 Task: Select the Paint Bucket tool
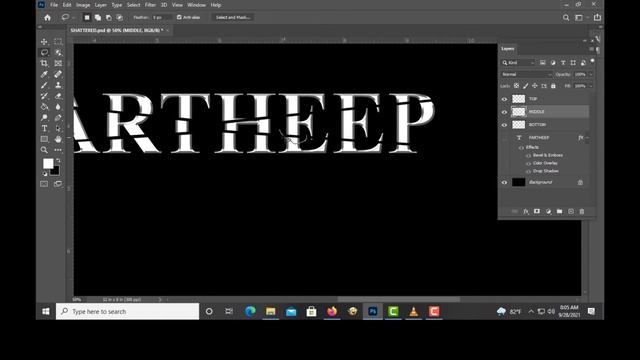coord(44,107)
